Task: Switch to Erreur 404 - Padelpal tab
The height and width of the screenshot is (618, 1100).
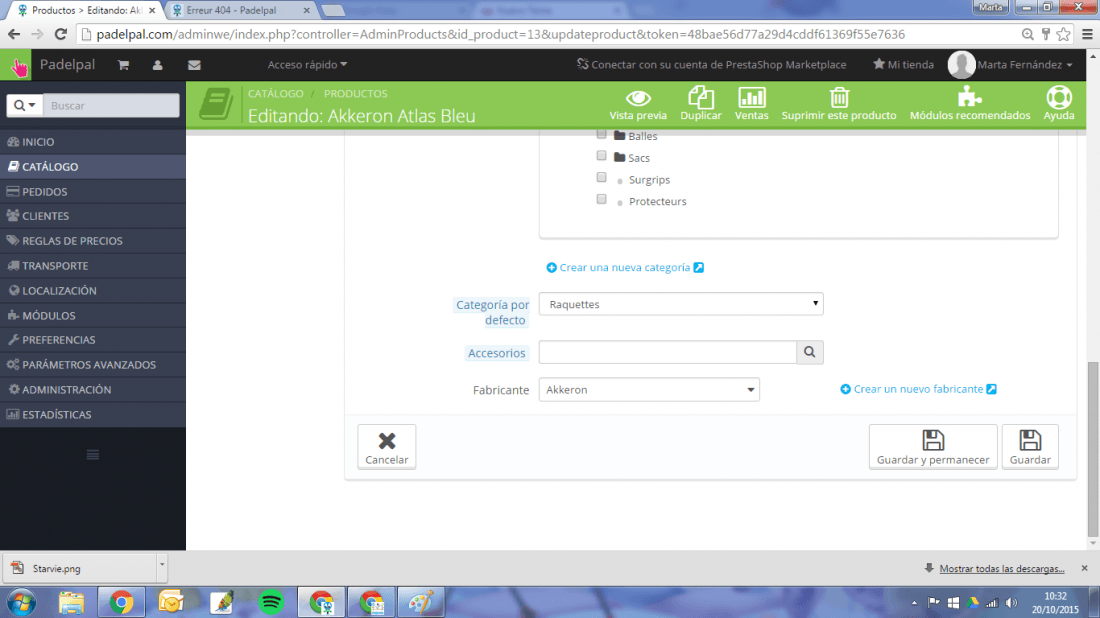Action: (241, 11)
